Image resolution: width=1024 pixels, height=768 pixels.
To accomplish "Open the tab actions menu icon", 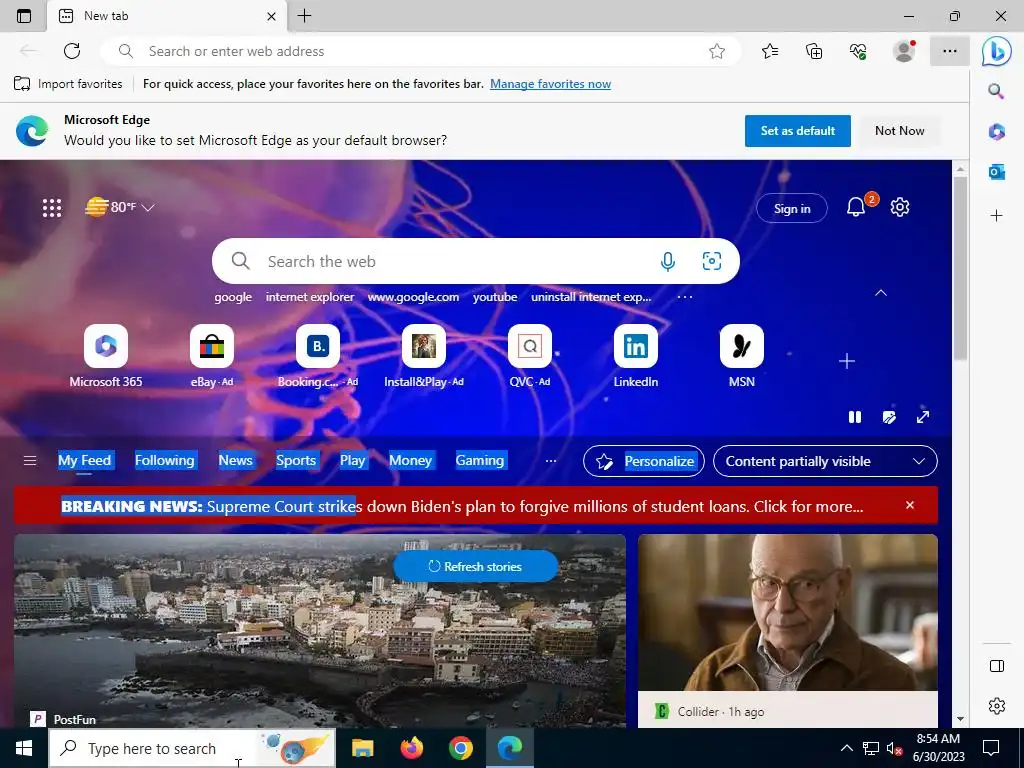I will (24, 16).
